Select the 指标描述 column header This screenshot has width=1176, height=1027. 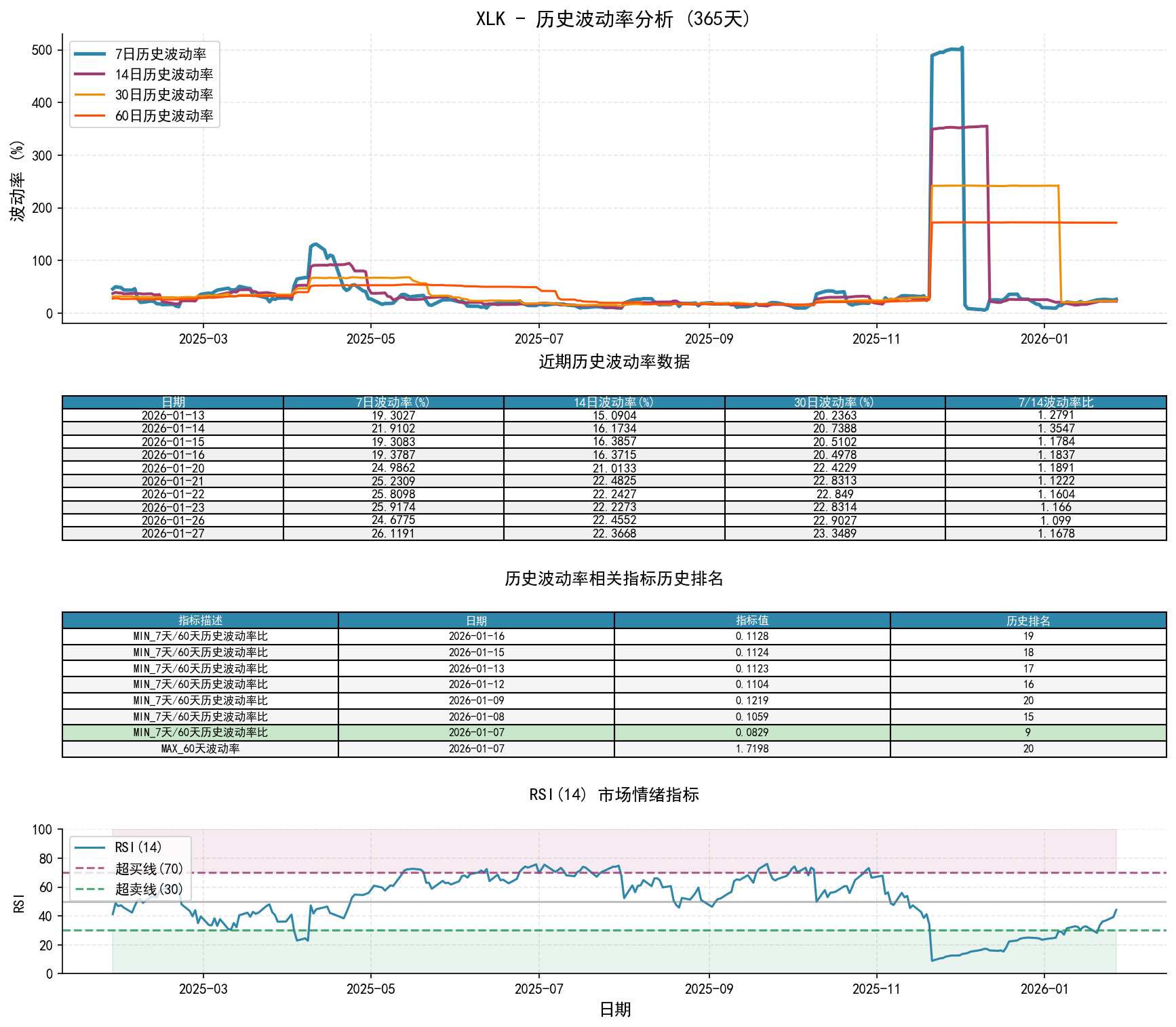click(200, 620)
